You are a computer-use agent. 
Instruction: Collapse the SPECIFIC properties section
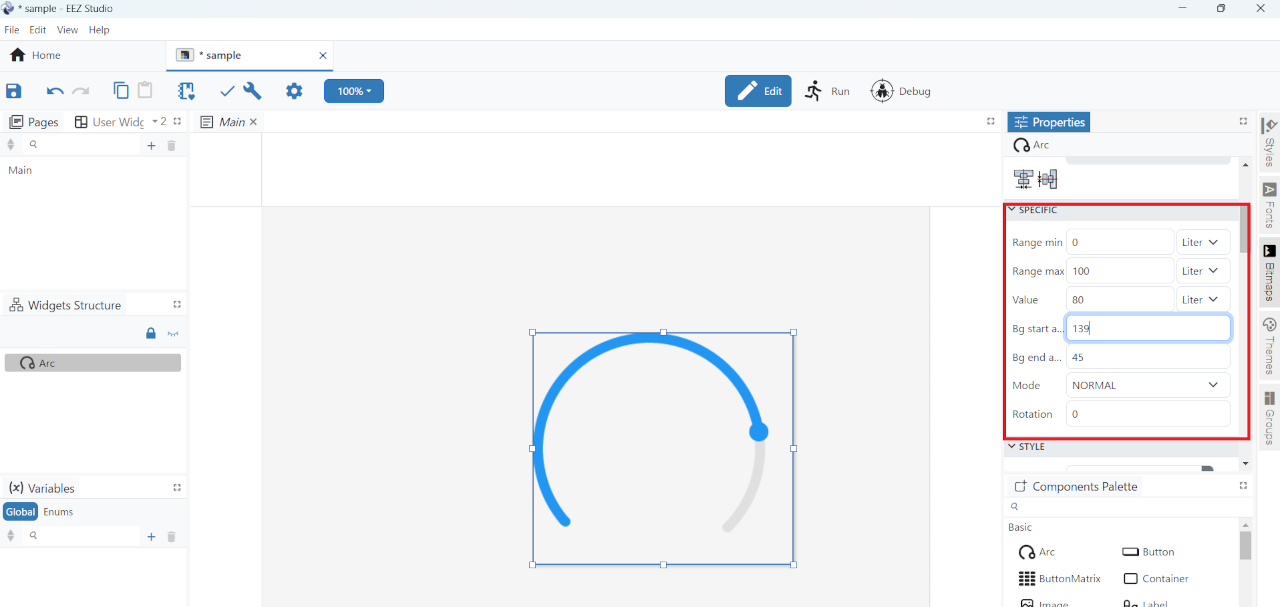pyautogui.click(x=1012, y=210)
